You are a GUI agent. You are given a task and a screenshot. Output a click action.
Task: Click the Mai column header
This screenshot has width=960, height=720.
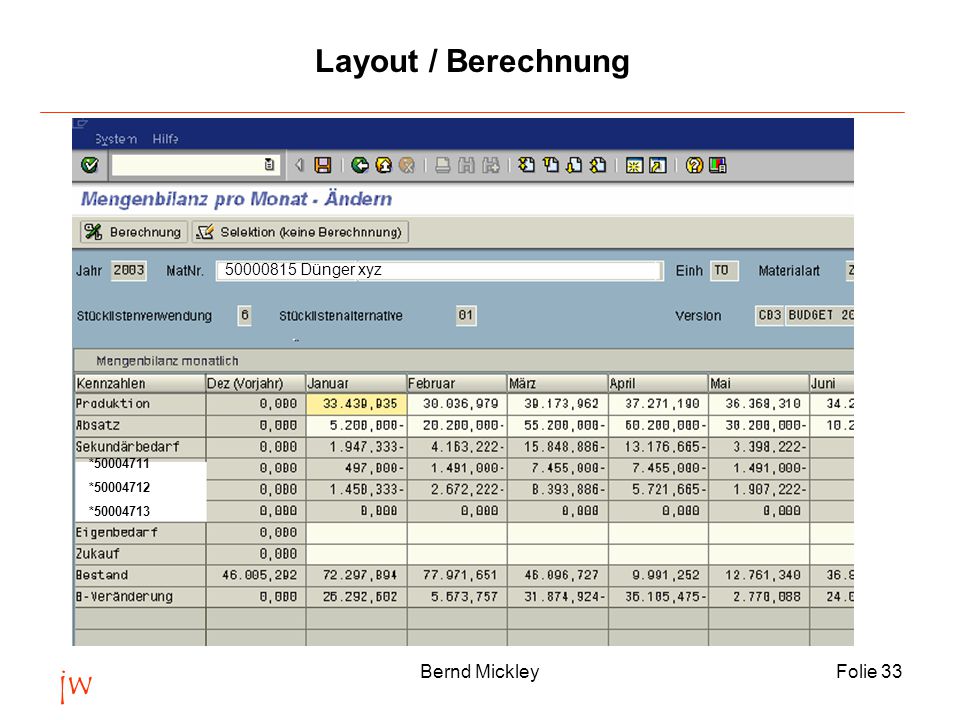tap(759, 383)
